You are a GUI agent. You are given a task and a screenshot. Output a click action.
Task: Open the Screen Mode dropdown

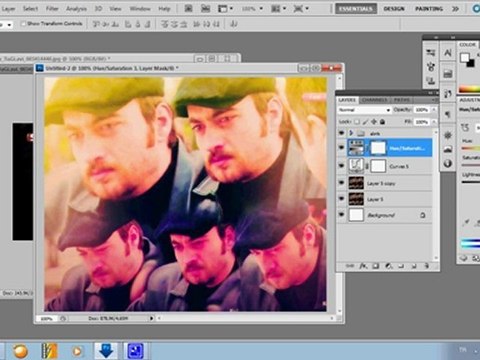301,8
